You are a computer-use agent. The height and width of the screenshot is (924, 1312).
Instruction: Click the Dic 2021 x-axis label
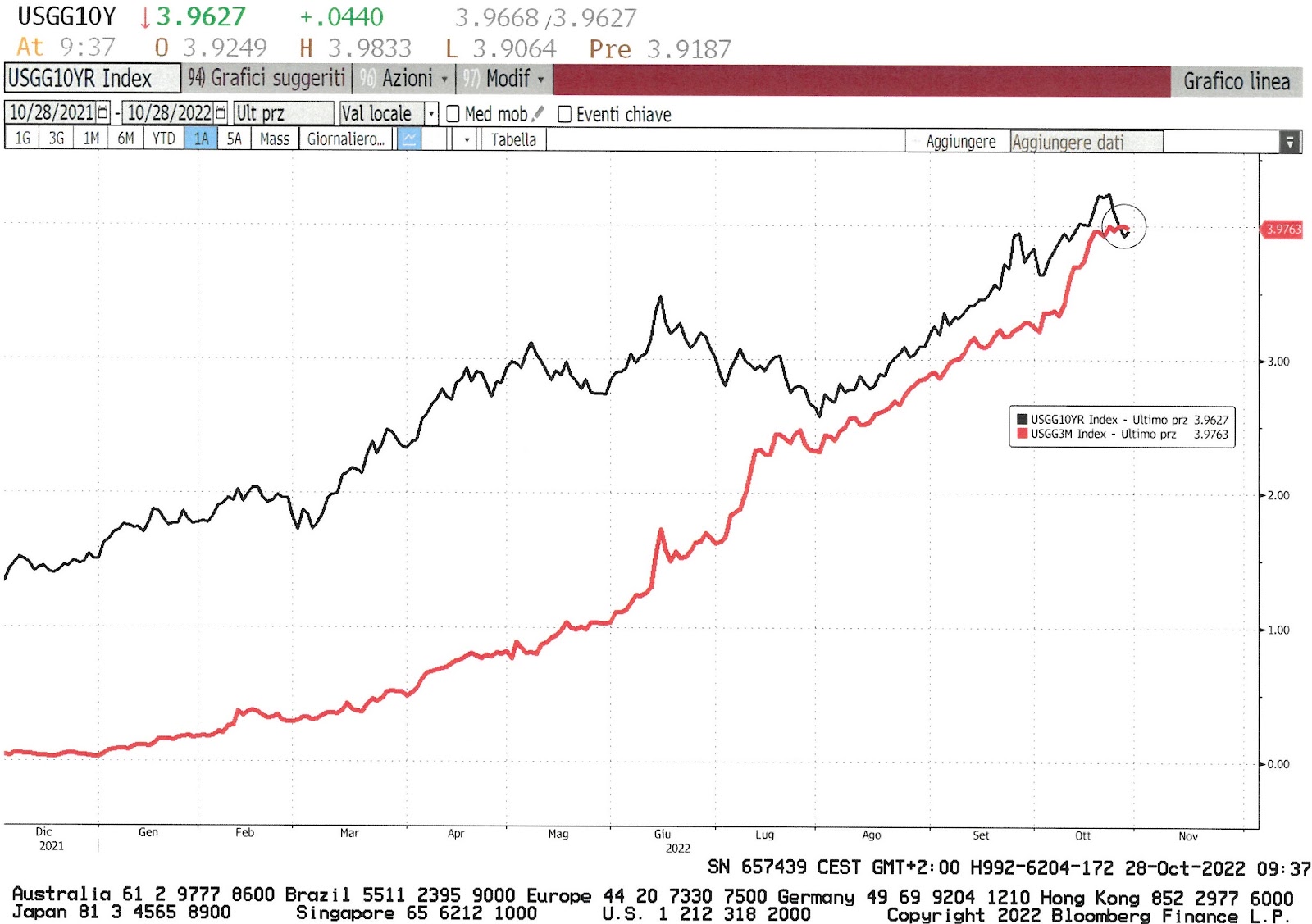tap(50, 839)
